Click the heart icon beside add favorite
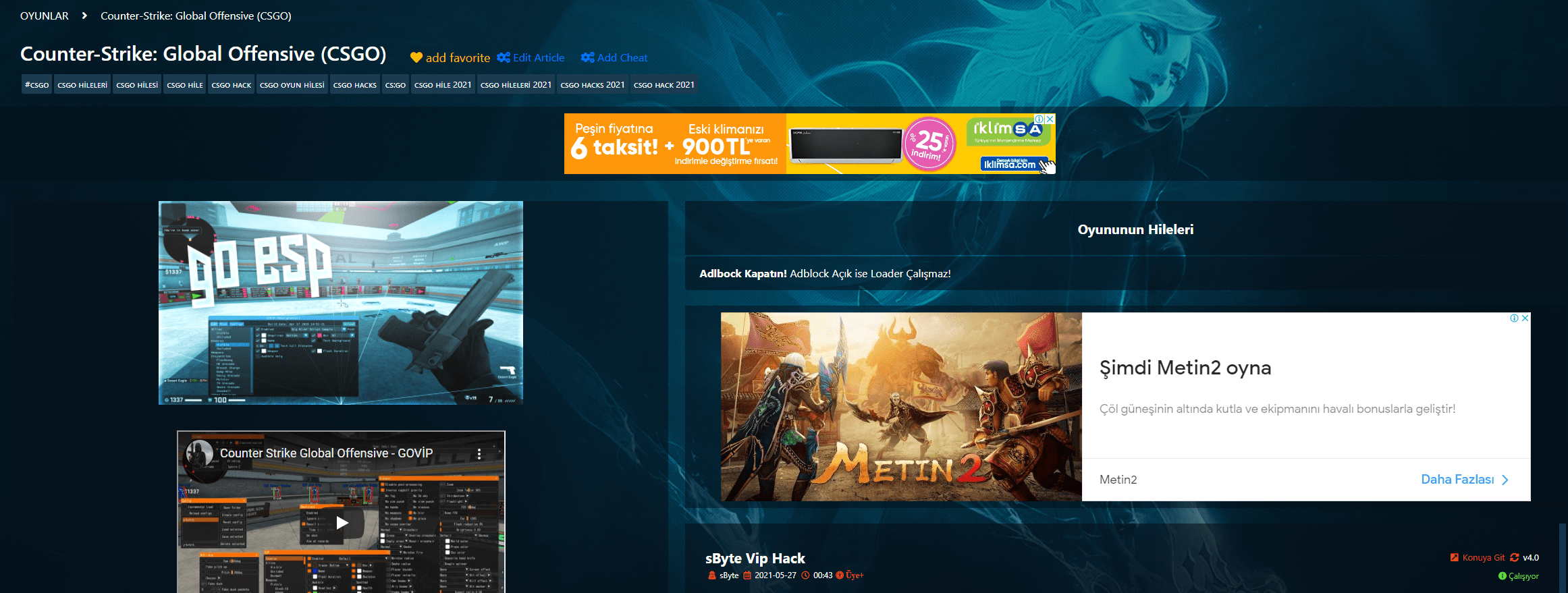The width and height of the screenshot is (1568, 593). (x=416, y=58)
